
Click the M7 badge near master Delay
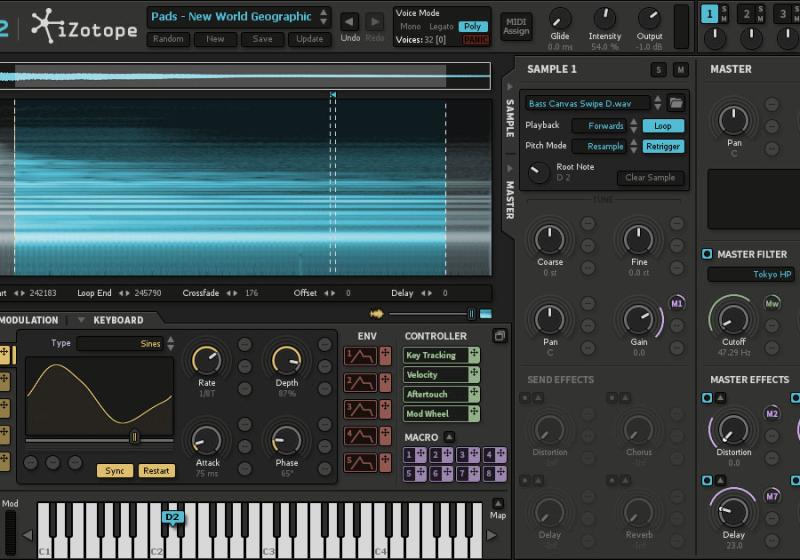(772, 496)
